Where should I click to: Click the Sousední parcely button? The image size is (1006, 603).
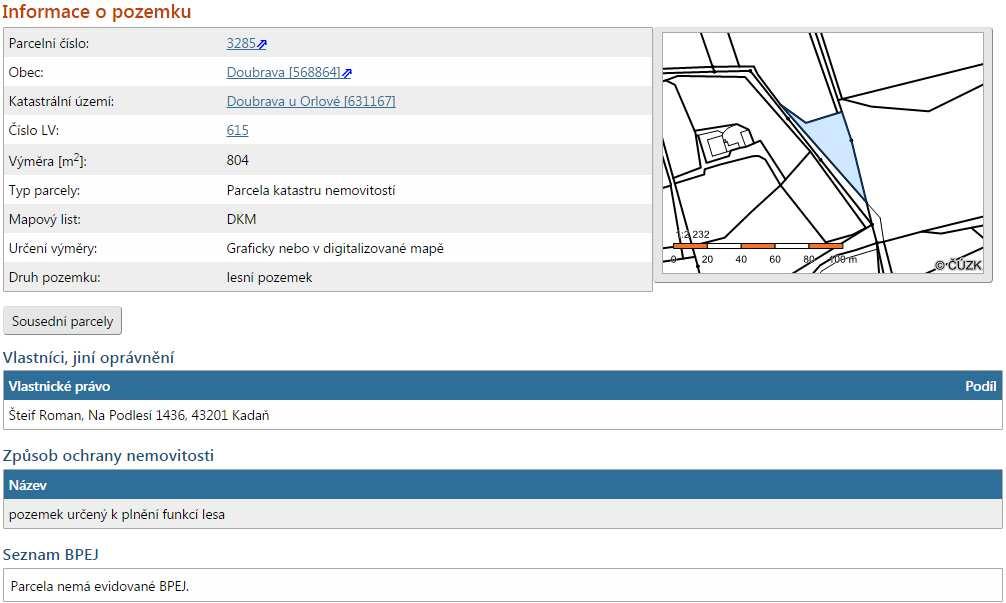(x=62, y=321)
